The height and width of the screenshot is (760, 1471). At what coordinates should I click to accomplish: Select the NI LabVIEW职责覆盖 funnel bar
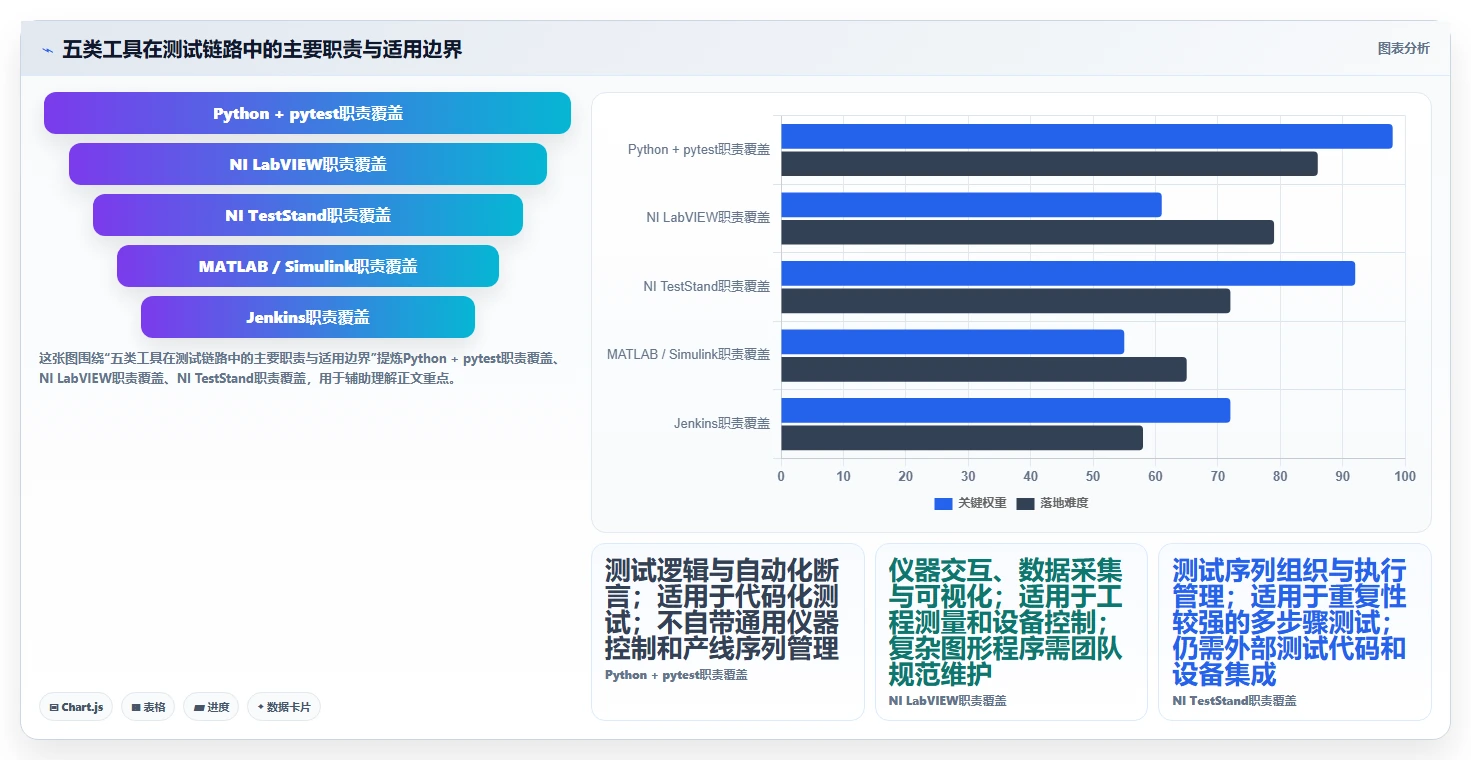coord(307,164)
